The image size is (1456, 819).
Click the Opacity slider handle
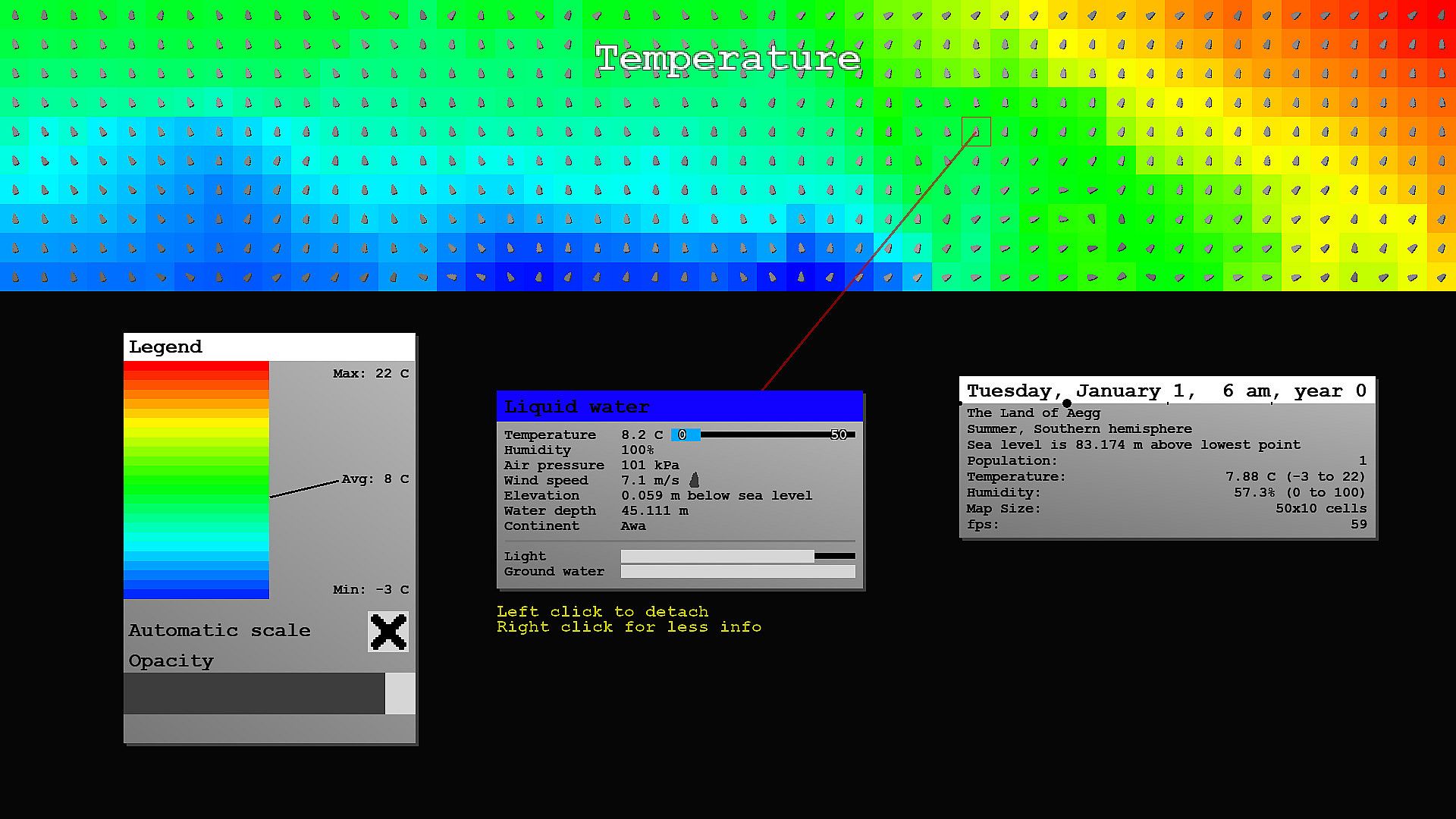pos(400,693)
